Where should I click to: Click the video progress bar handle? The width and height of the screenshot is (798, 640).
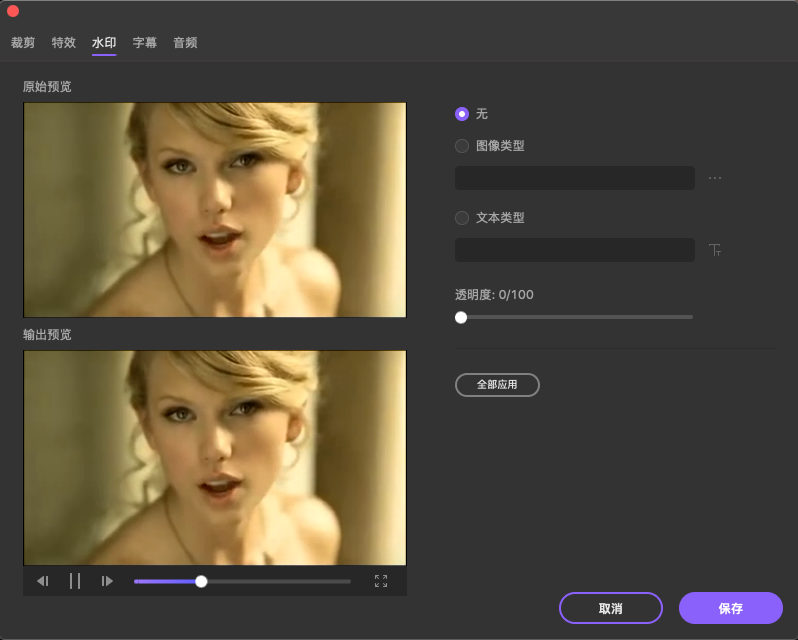tap(201, 581)
